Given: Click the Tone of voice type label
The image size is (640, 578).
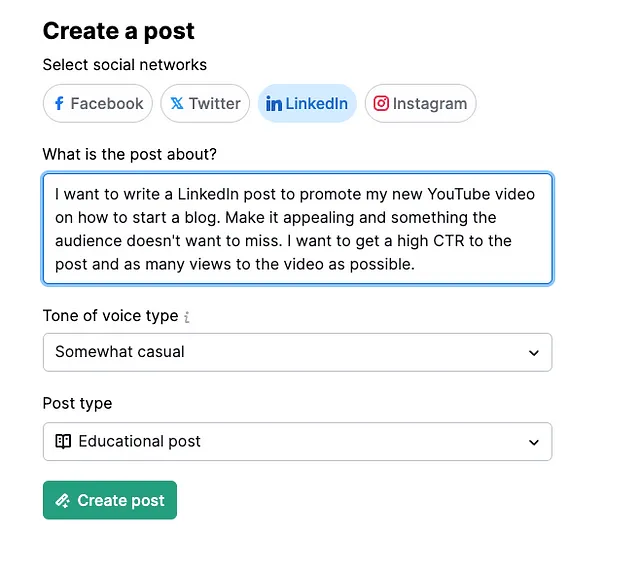Looking at the screenshot, I should point(111,316).
